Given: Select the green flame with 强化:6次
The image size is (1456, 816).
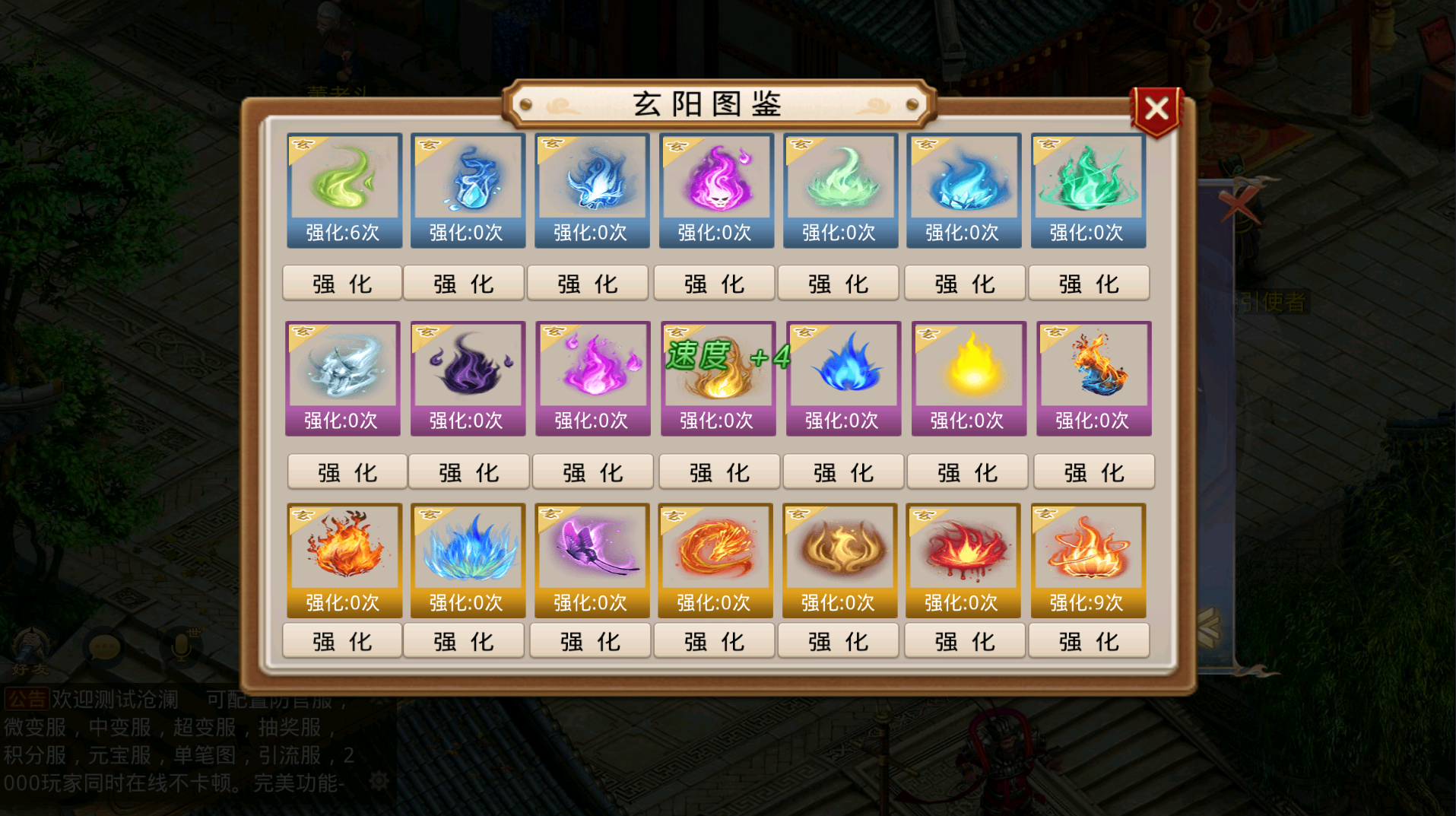Looking at the screenshot, I should pyautogui.click(x=344, y=190).
